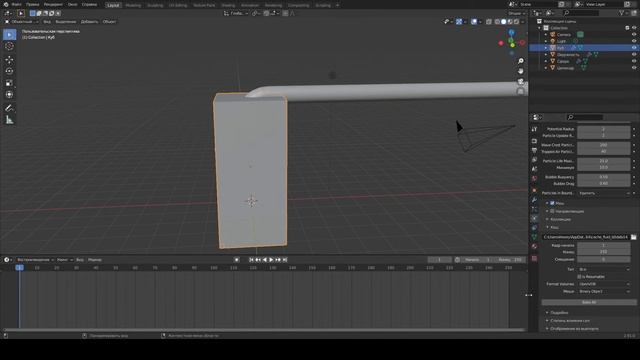
Task: Toggle the Меш checkbox
Action: [x=552, y=203]
